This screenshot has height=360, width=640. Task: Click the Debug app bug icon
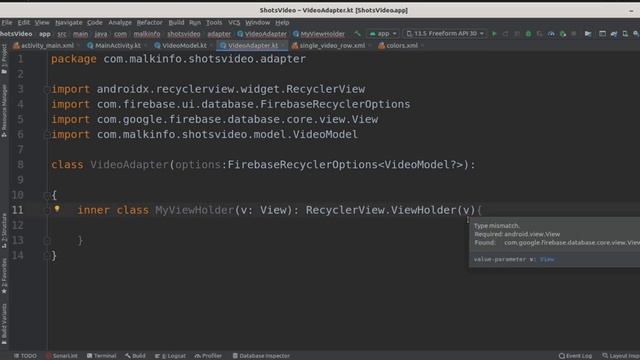pyautogui.click(x=528, y=33)
